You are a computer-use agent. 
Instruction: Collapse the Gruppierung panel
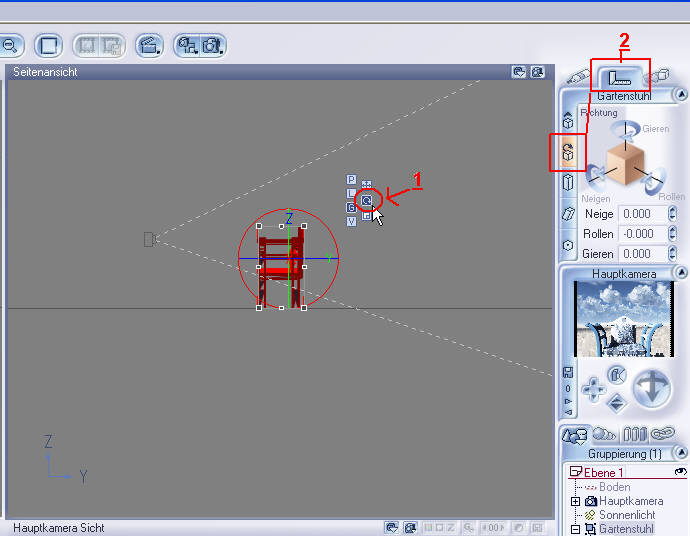tap(681, 453)
